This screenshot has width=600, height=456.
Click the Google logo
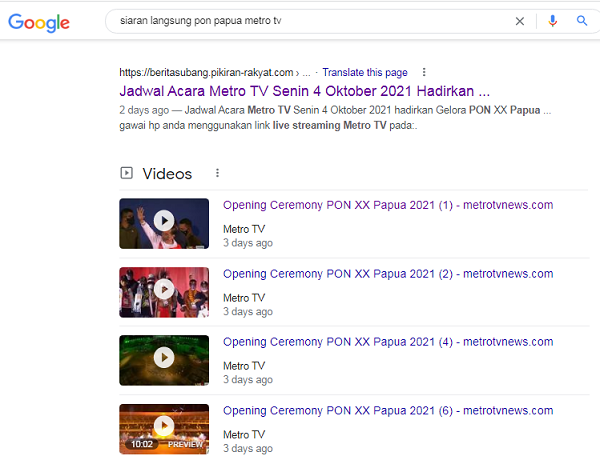coord(39,22)
